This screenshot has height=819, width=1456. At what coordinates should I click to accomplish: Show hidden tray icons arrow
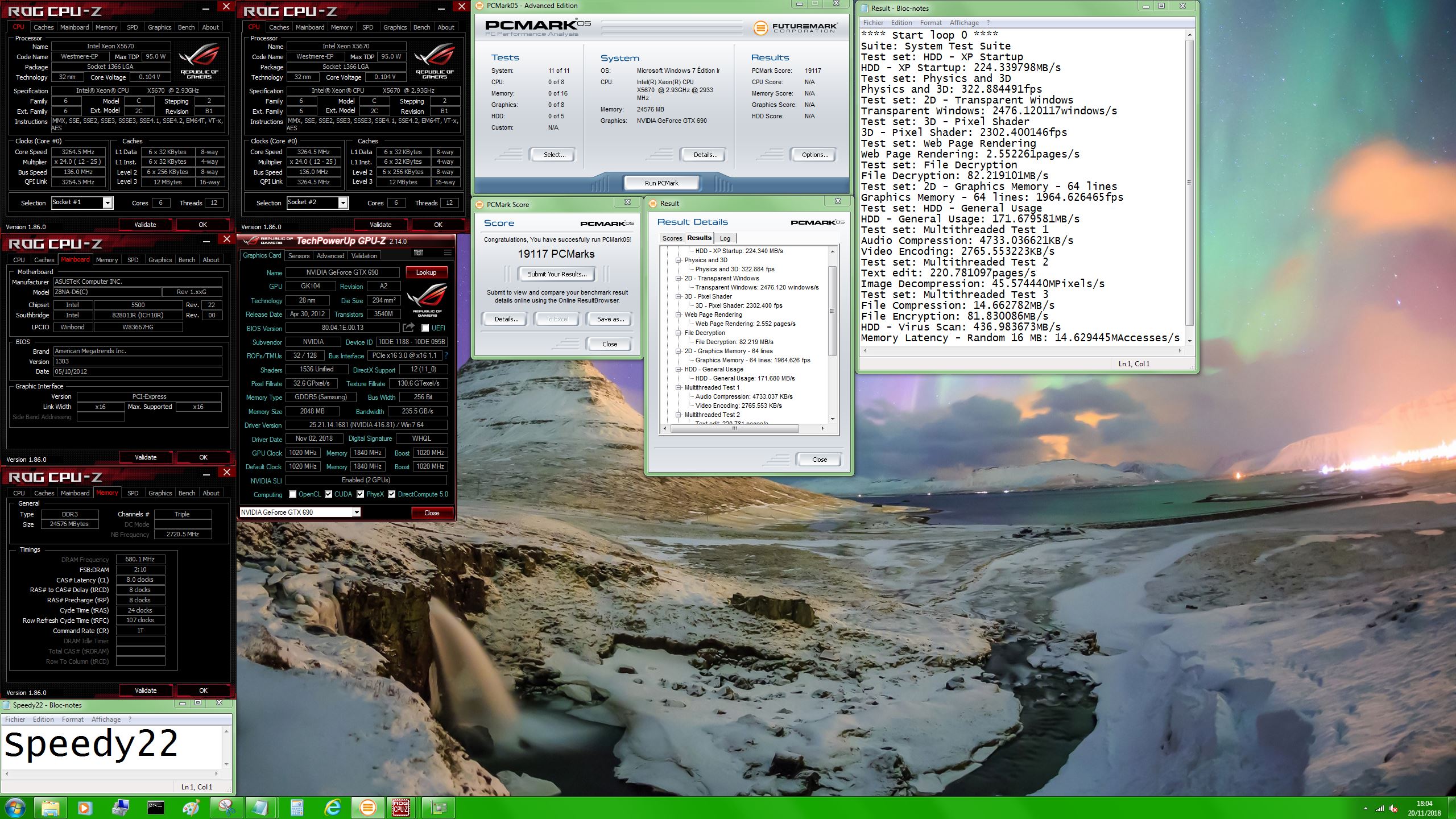pyautogui.click(x=1366, y=808)
